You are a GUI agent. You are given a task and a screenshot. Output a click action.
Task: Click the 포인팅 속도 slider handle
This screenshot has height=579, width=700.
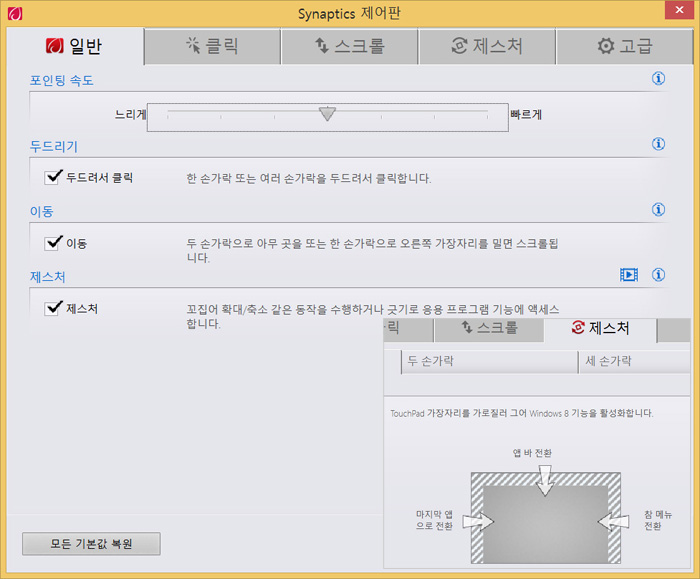pos(327,114)
